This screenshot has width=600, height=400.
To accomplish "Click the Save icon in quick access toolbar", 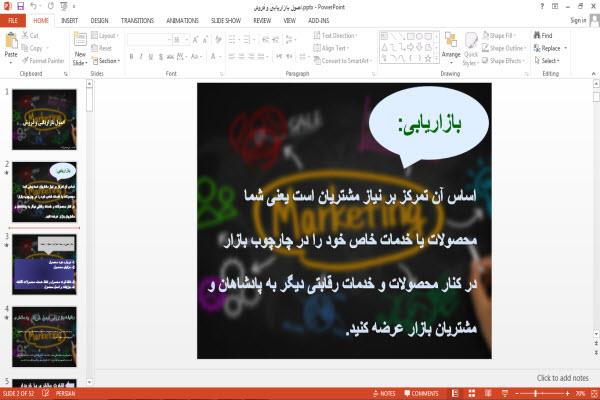I will (21, 6).
